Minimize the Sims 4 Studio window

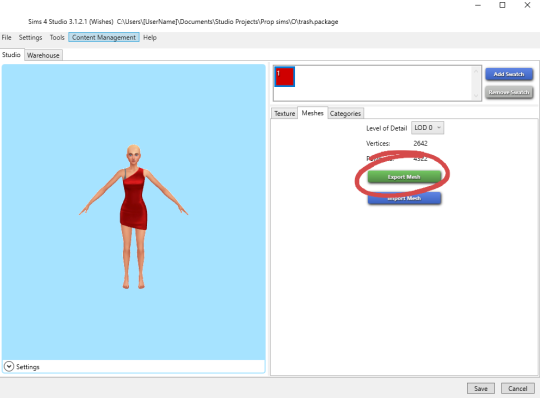pos(478,5)
